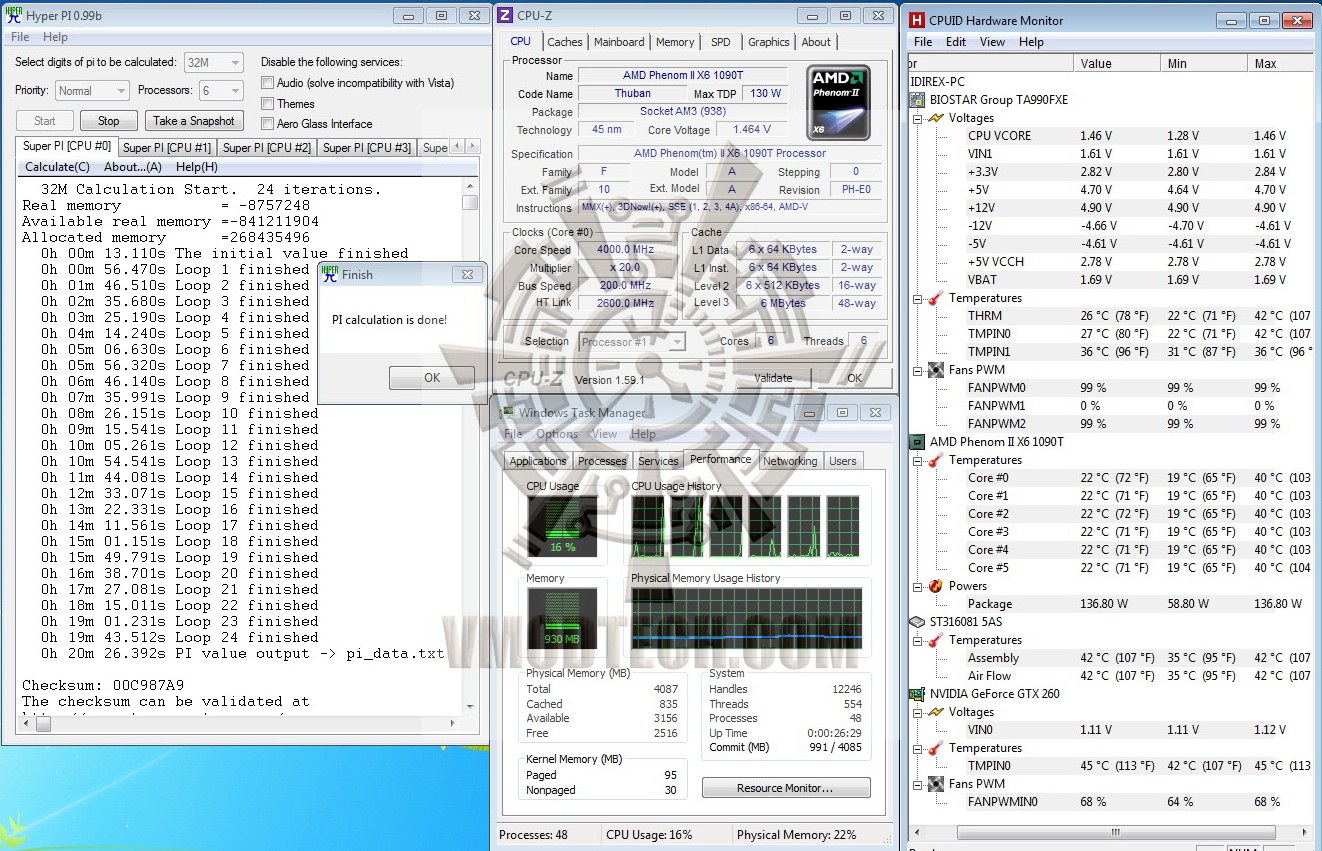Screen dimensions: 1322x851
Task: Select the Package power row in Hardware Monitor
Action: point(1110,604)
